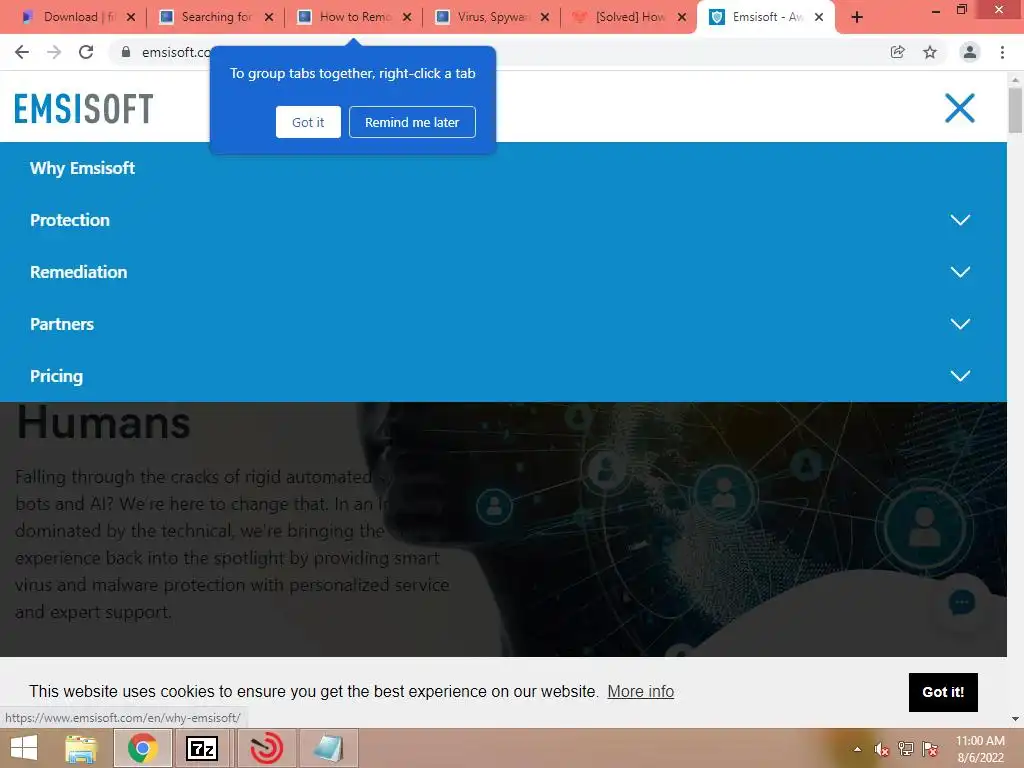Click the muted volume tray icon
Screen dimensions: 1024x768
pos(882,749)
